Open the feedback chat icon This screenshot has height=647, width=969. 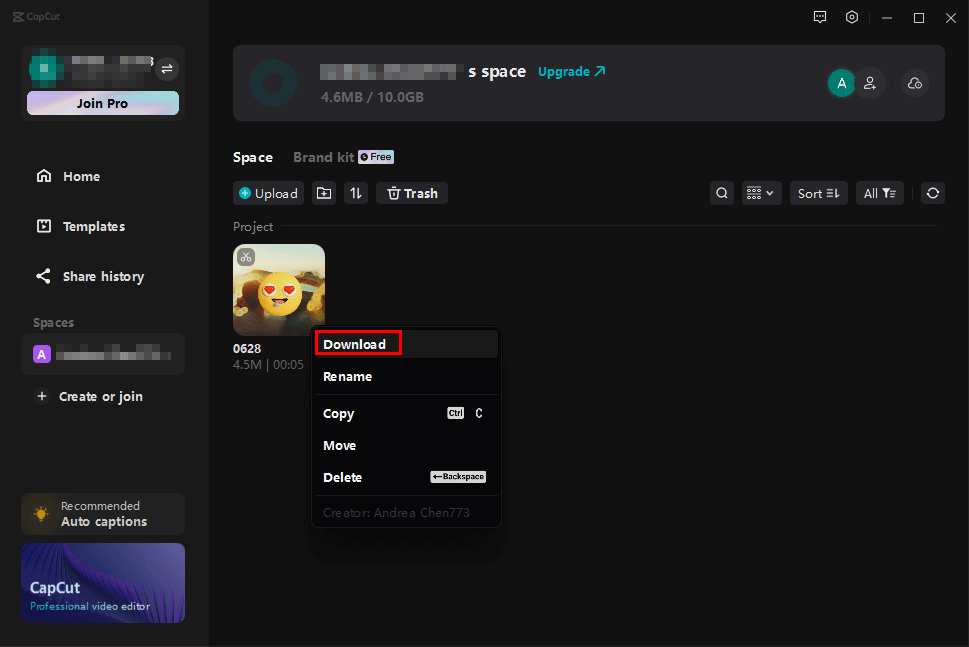click(x=820, y=17)
